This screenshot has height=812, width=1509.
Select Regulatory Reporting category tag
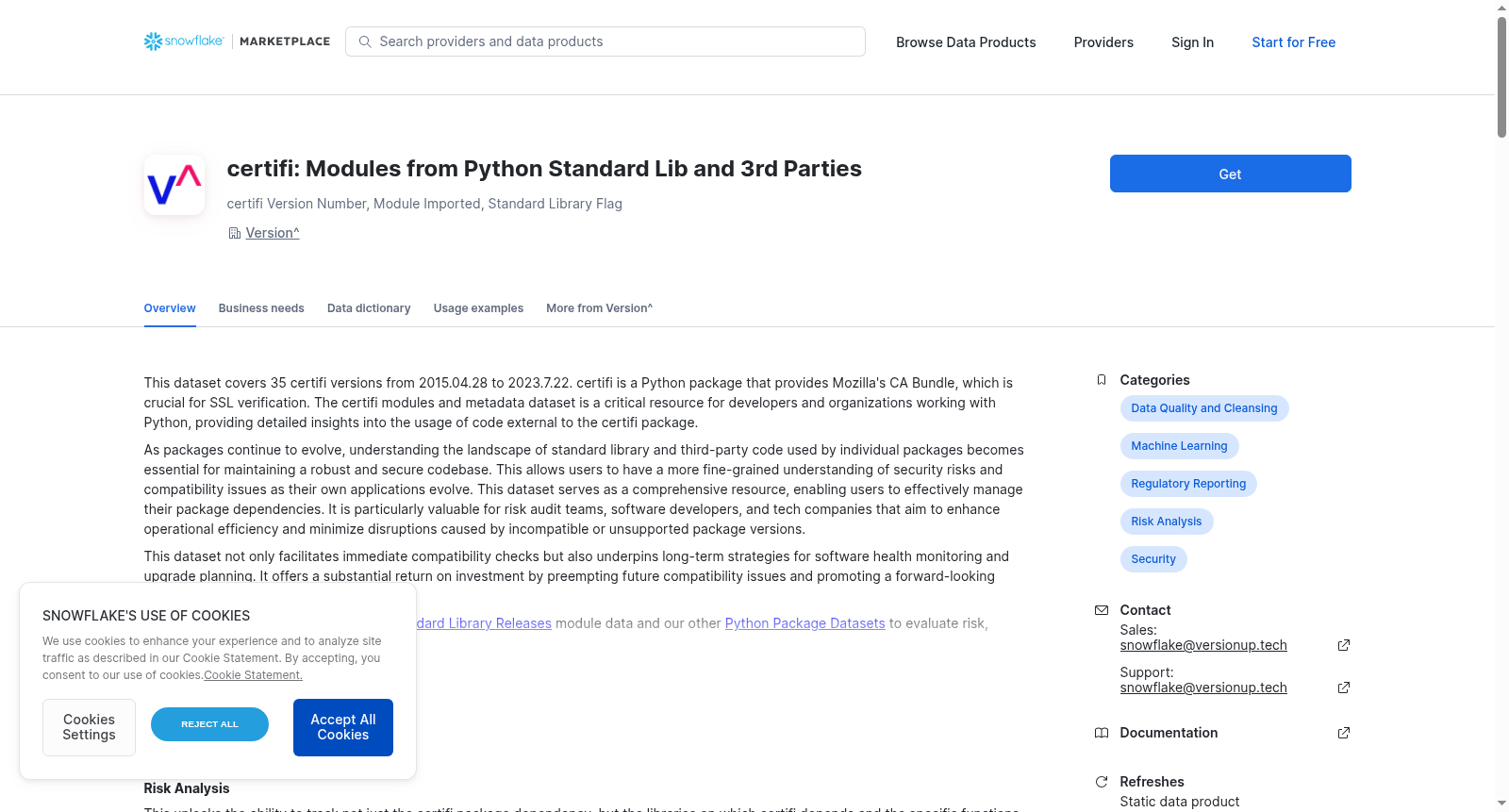pos(1188,484)
